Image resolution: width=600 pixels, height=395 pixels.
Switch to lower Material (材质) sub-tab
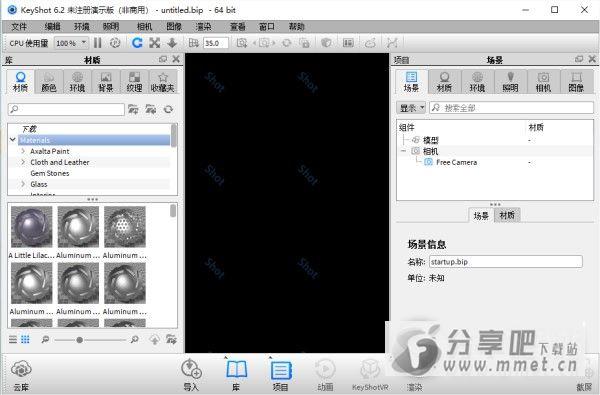(x=507, y=215)
